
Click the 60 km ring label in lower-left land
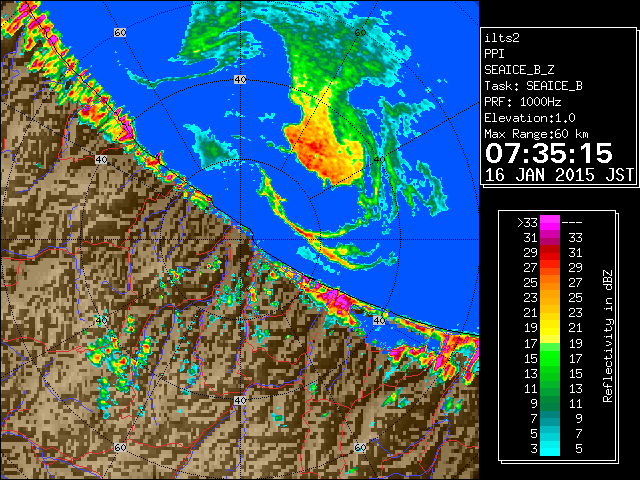pos(120,447)
